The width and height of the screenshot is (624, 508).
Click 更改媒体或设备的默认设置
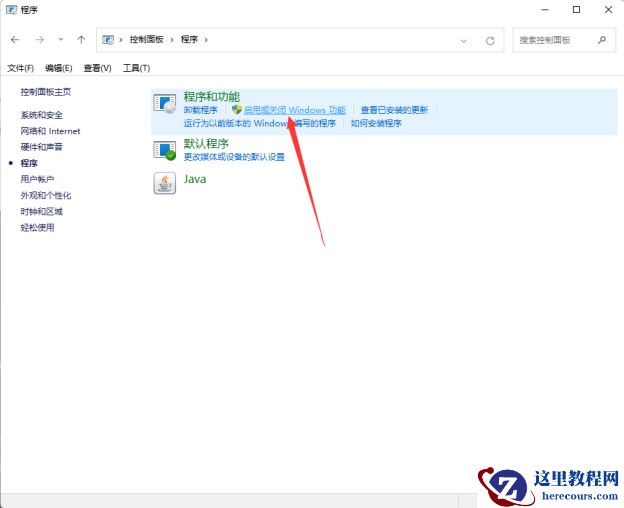coord(234,157)
